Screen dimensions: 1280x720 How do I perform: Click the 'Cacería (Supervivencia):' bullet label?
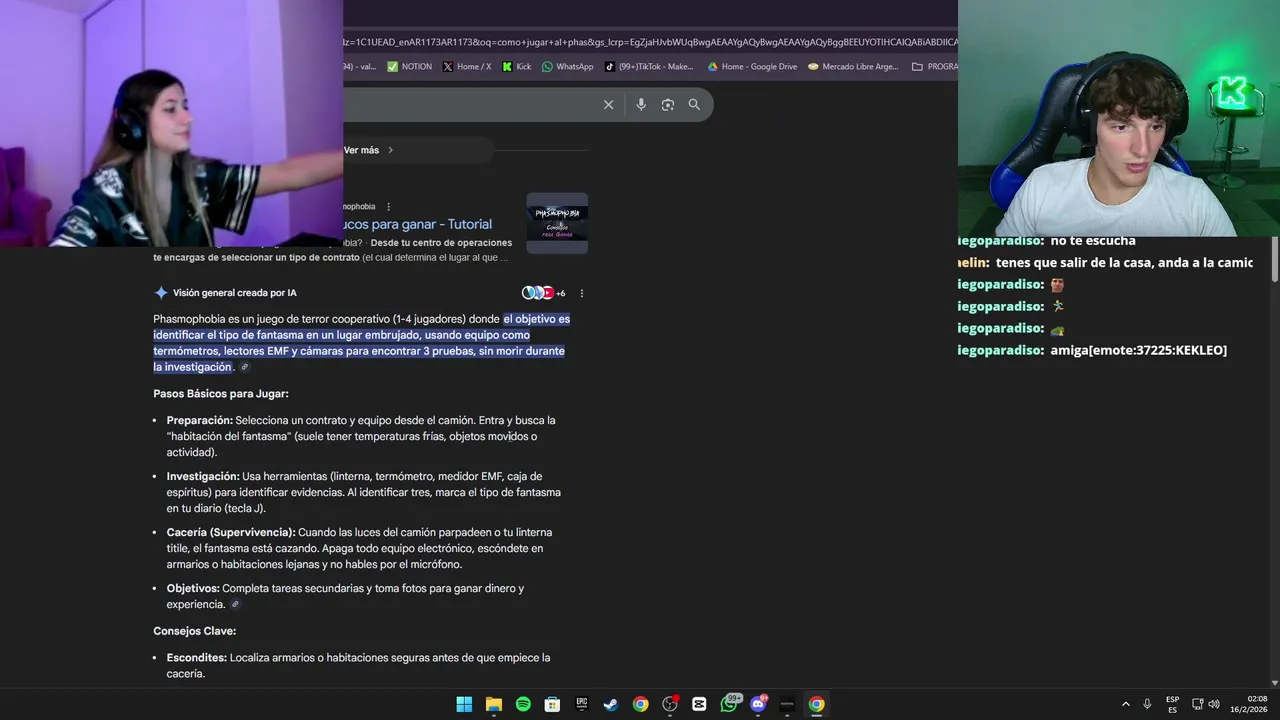point(231,532)
